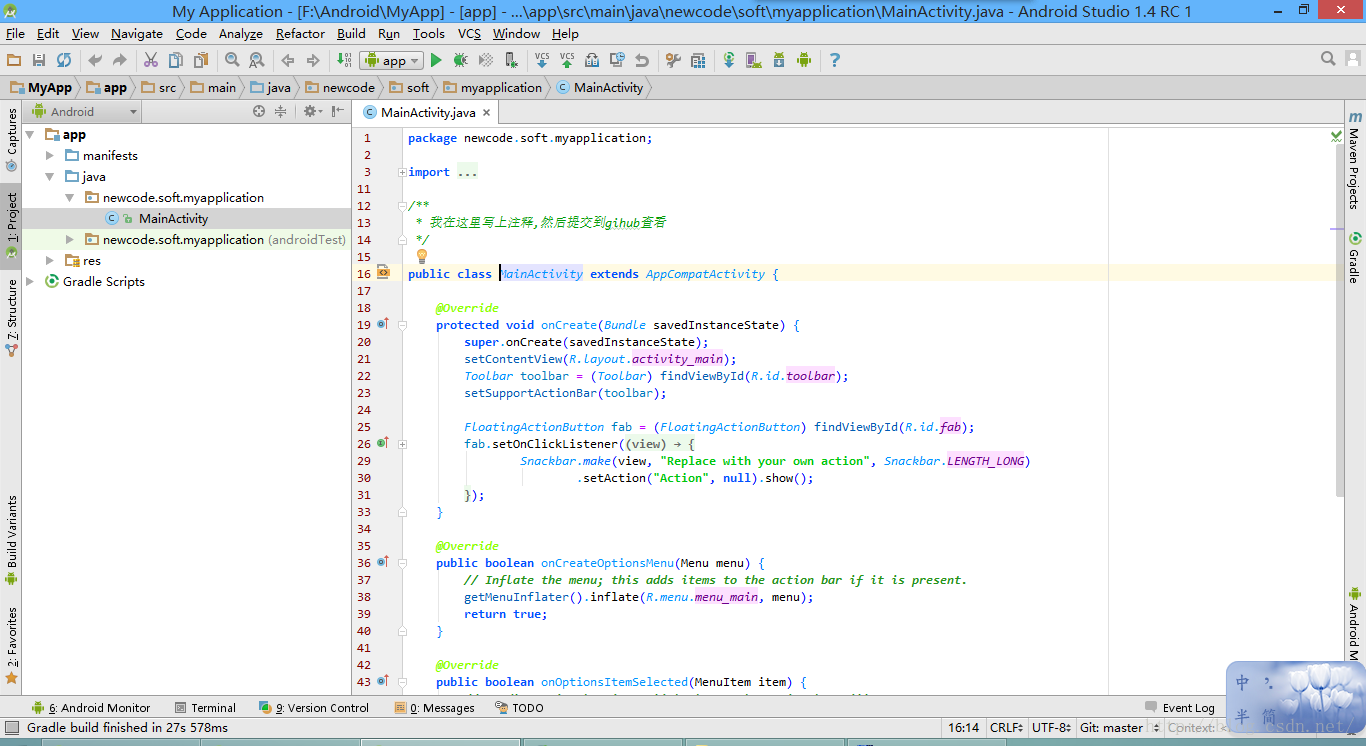The height and width of the screenshot is (746, 1366).
Task: Open Project panel gear settings dropdown
Action: click(312, 111)
